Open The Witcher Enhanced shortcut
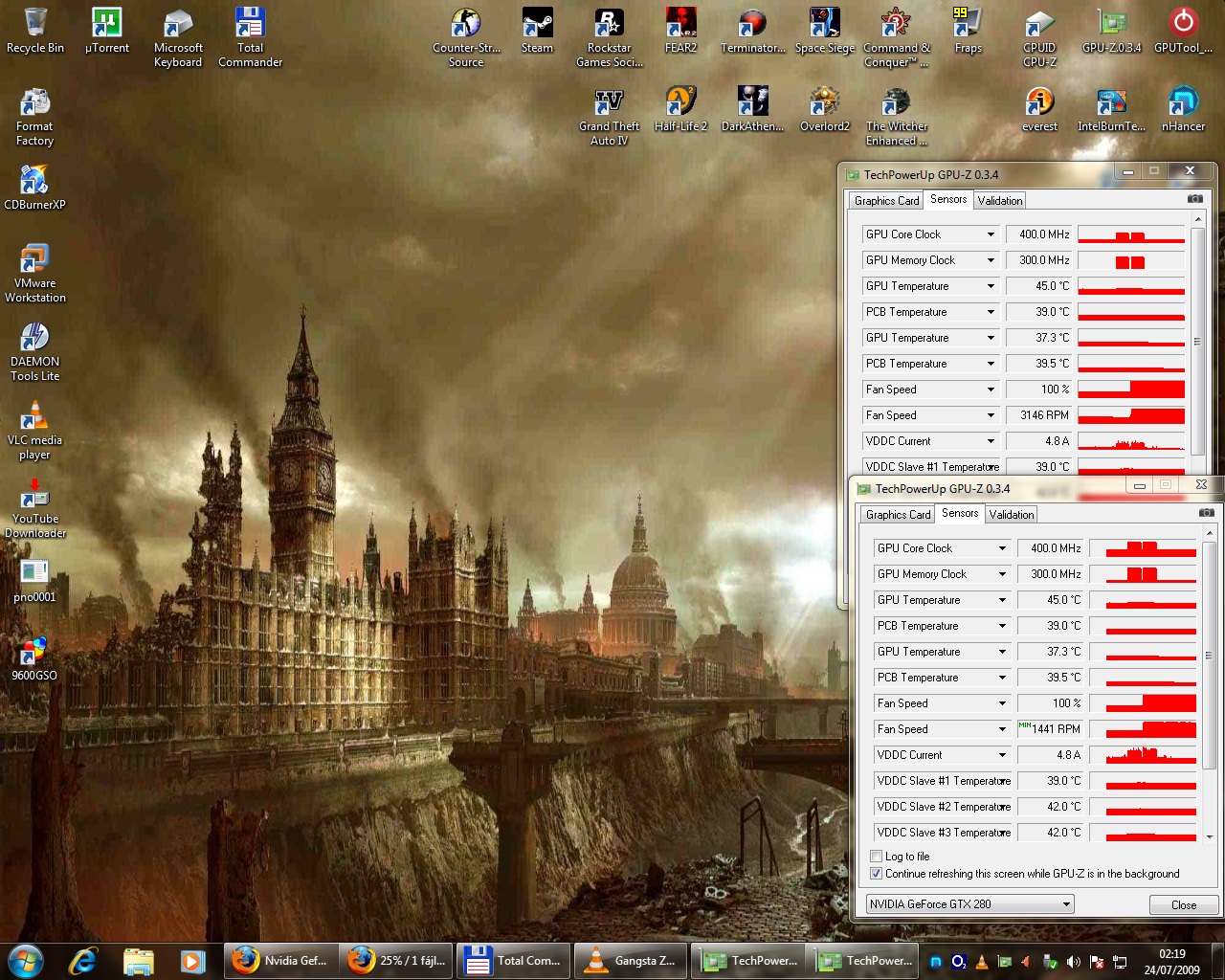This screenshot has height=980, width=1225. click(896, 117)
